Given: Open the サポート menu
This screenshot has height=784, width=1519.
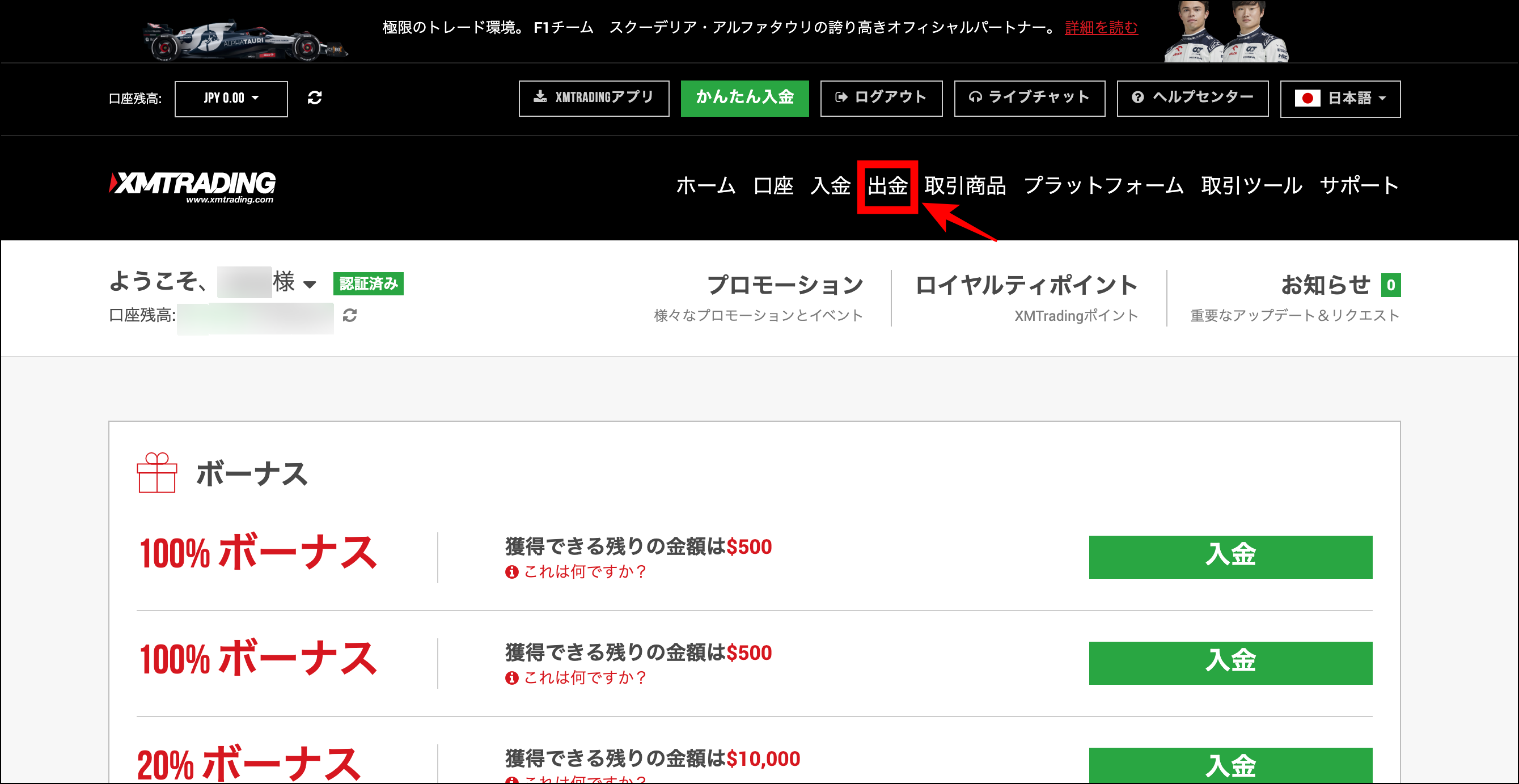Looking at the screenshot, I should pos(1359,186).
